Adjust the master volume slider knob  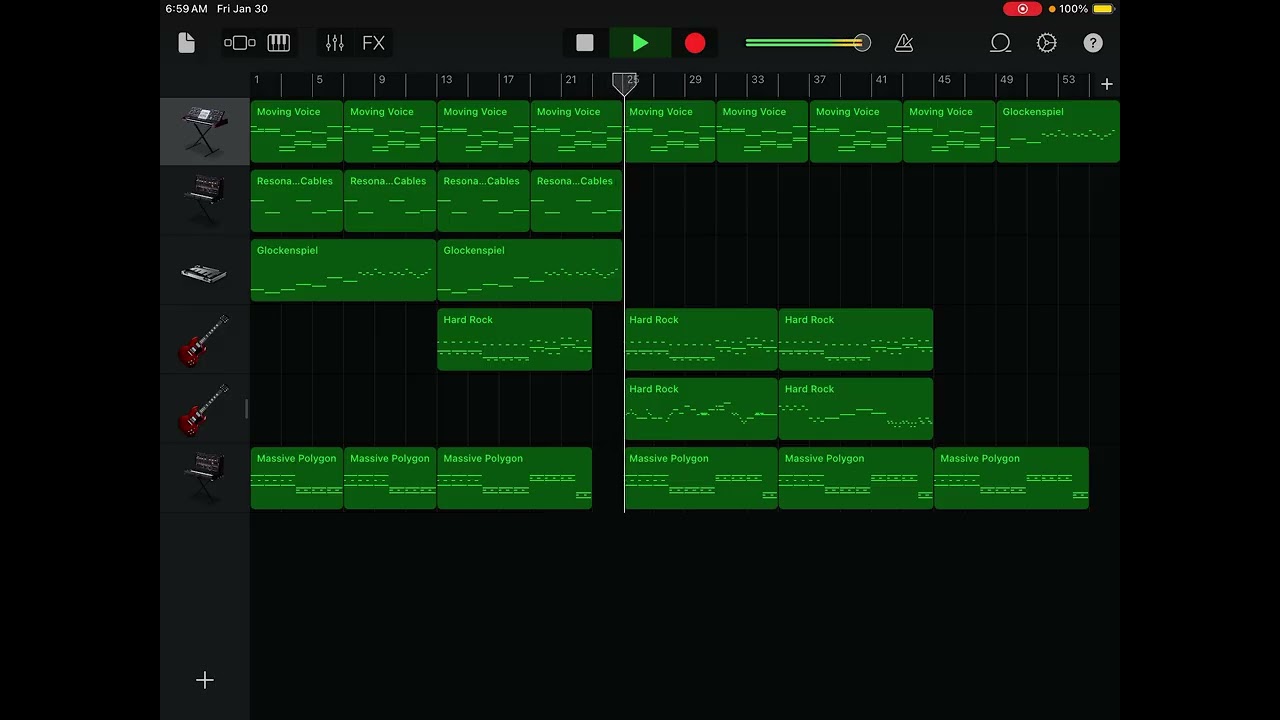pos(862,43)
